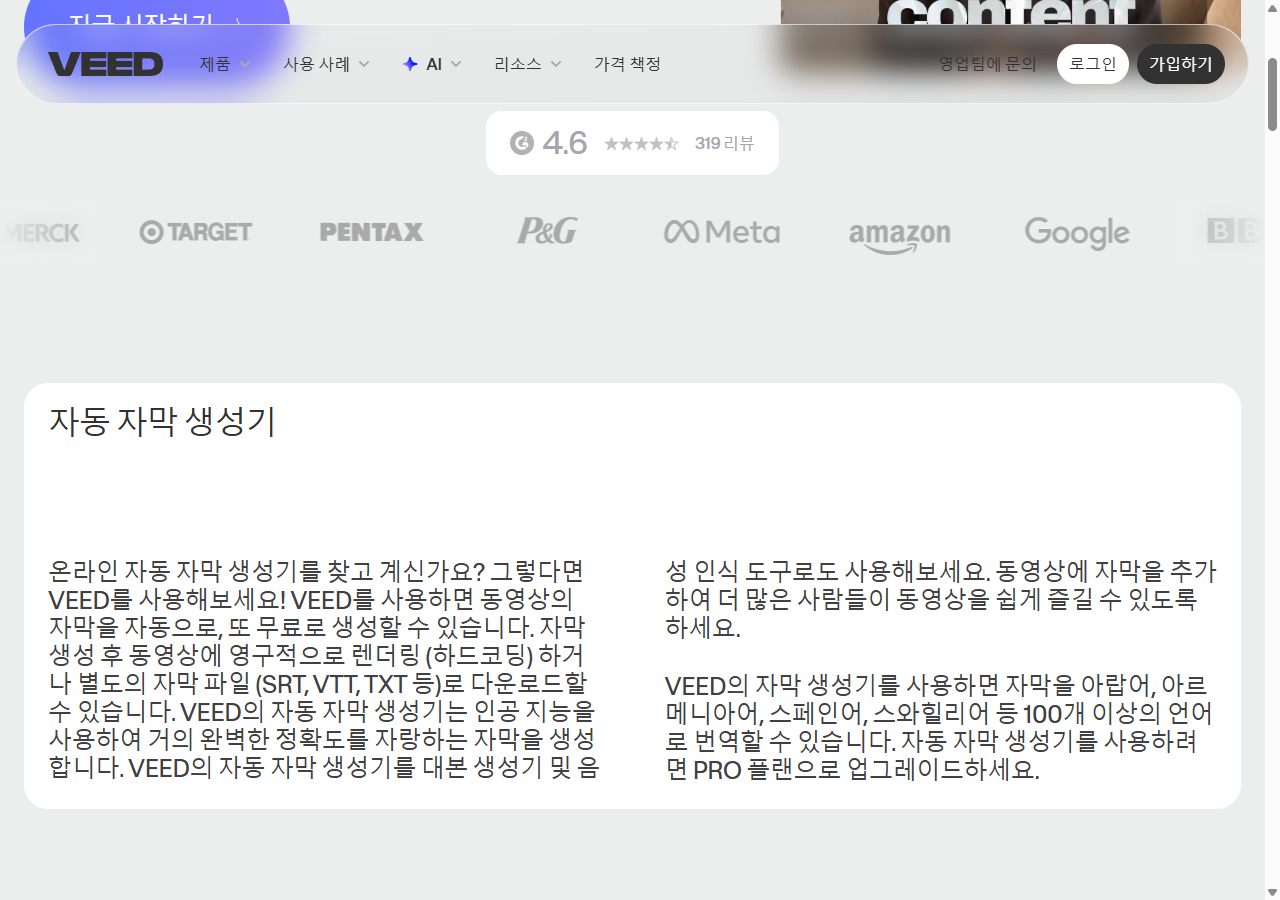The height and width of the screenshot is (900, 1280).
Task: Click the AI sparkle icon in navigation
Action: [x=409, y=63]
